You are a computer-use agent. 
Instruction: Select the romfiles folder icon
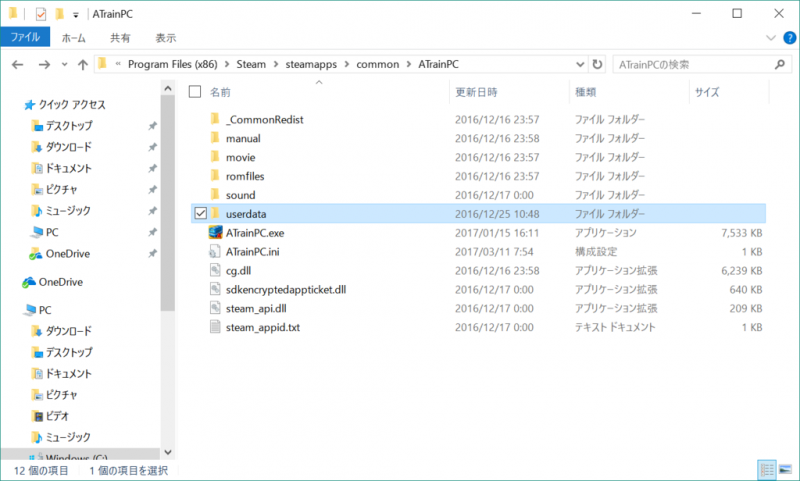pyautogui.click(x=215, y=176)
